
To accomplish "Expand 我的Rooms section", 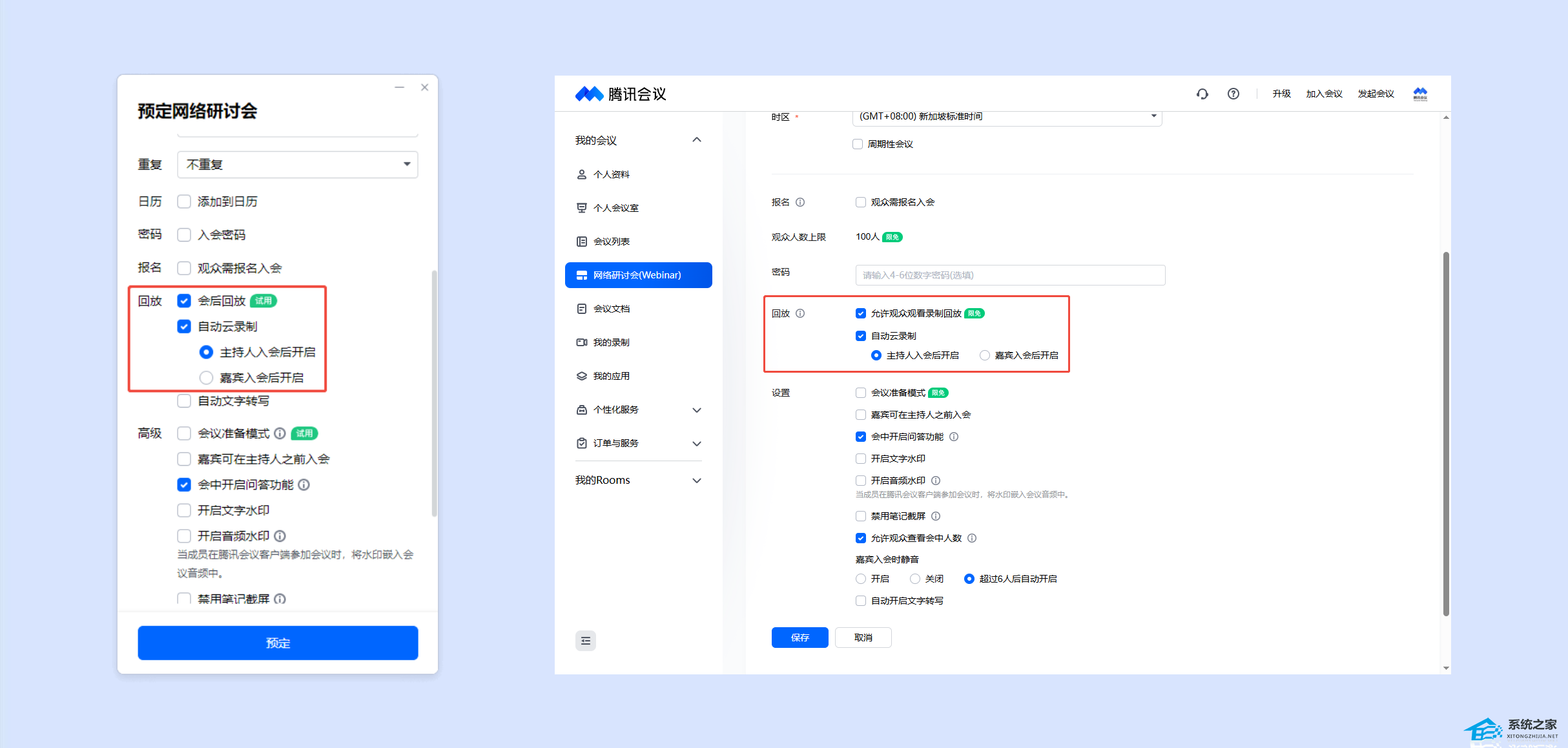I will [x=696, y=480].
